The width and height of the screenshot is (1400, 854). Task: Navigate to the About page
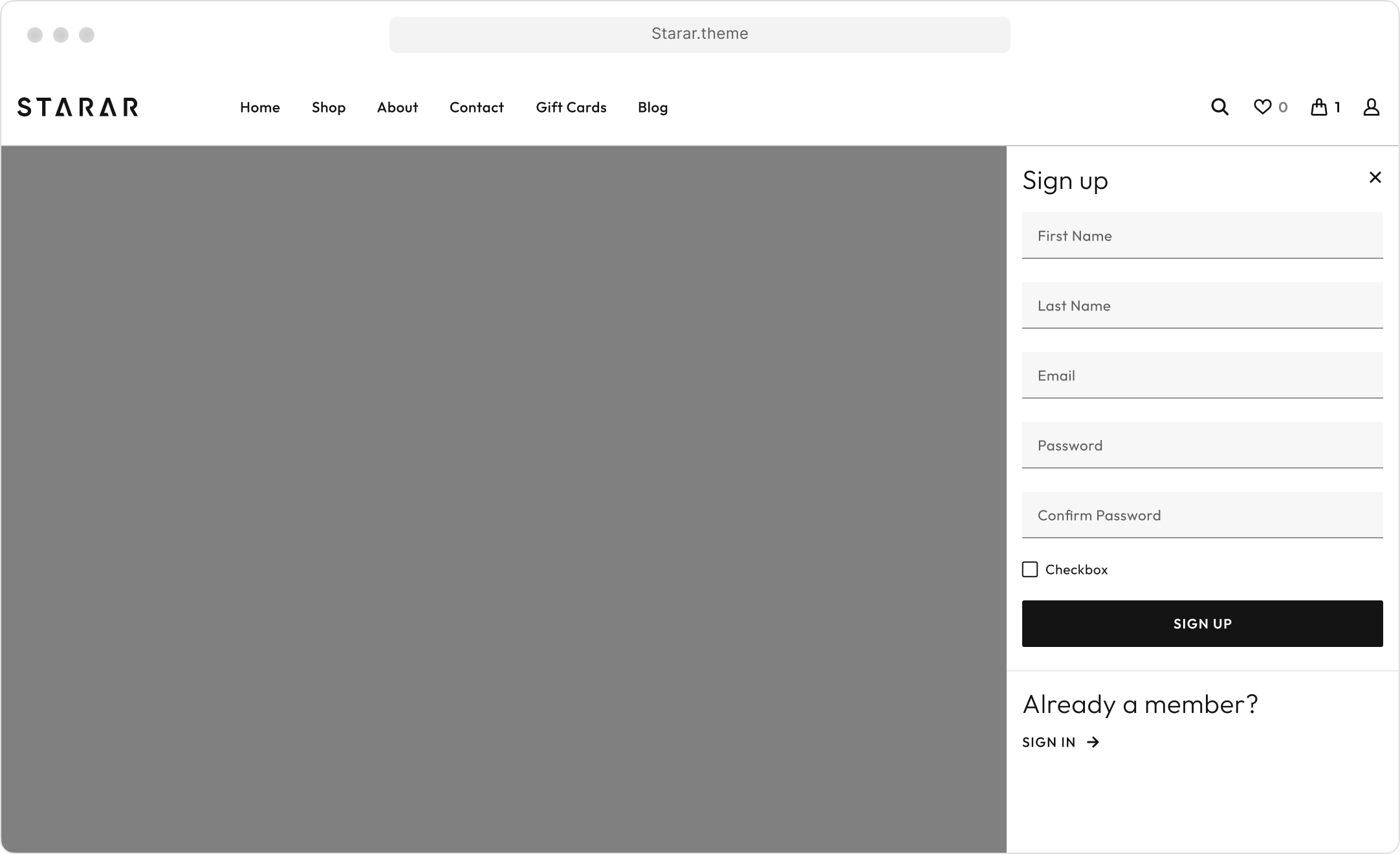[x=397, y=107]
